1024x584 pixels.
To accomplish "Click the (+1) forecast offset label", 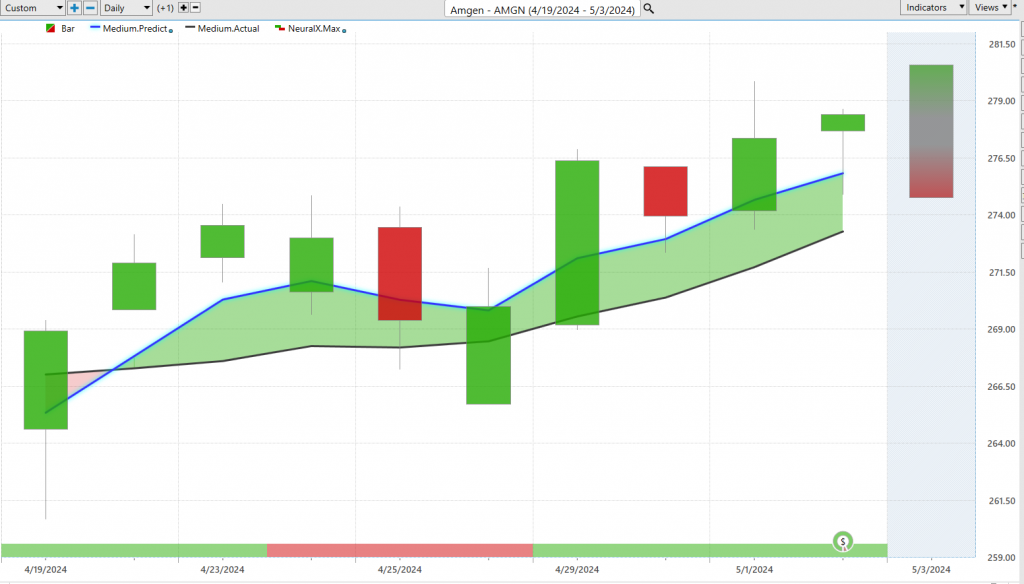I will [x=165, y=8].
